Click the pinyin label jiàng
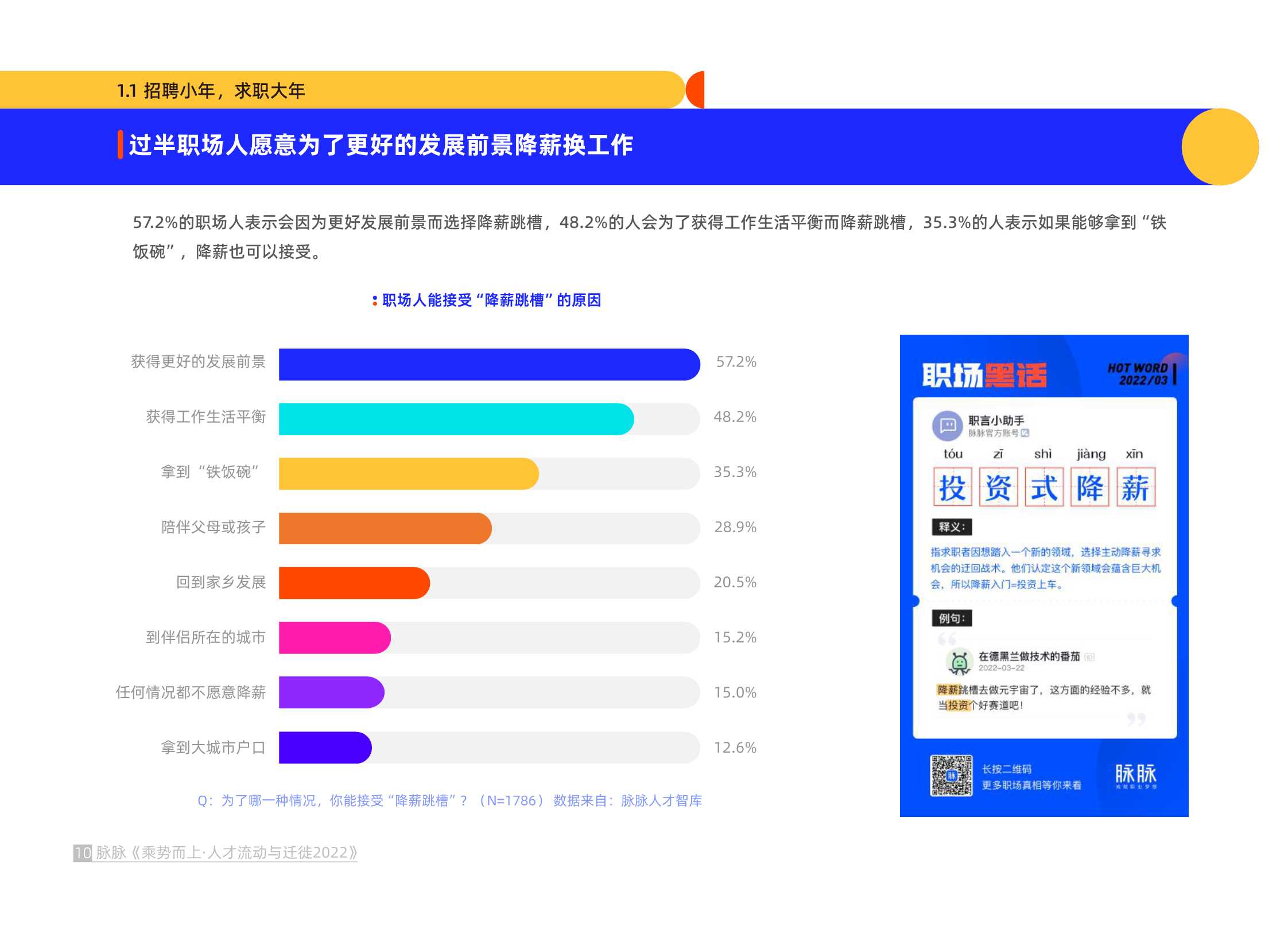This screenshot has width=1288, height=949. (x=1091, y=454)
